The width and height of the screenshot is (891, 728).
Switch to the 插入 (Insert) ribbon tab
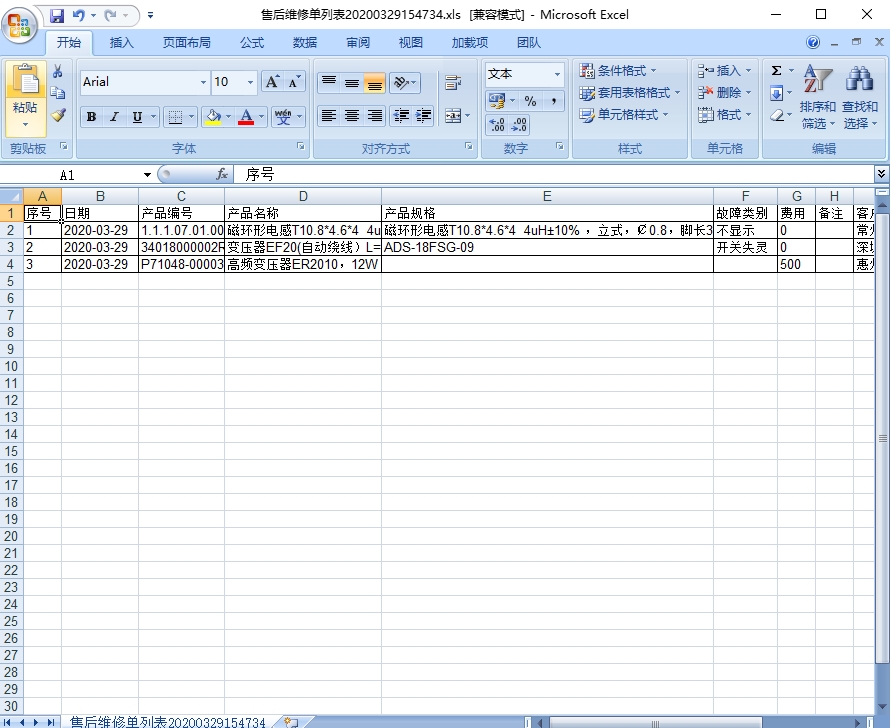pyautogui.click(x=121, y=42)
